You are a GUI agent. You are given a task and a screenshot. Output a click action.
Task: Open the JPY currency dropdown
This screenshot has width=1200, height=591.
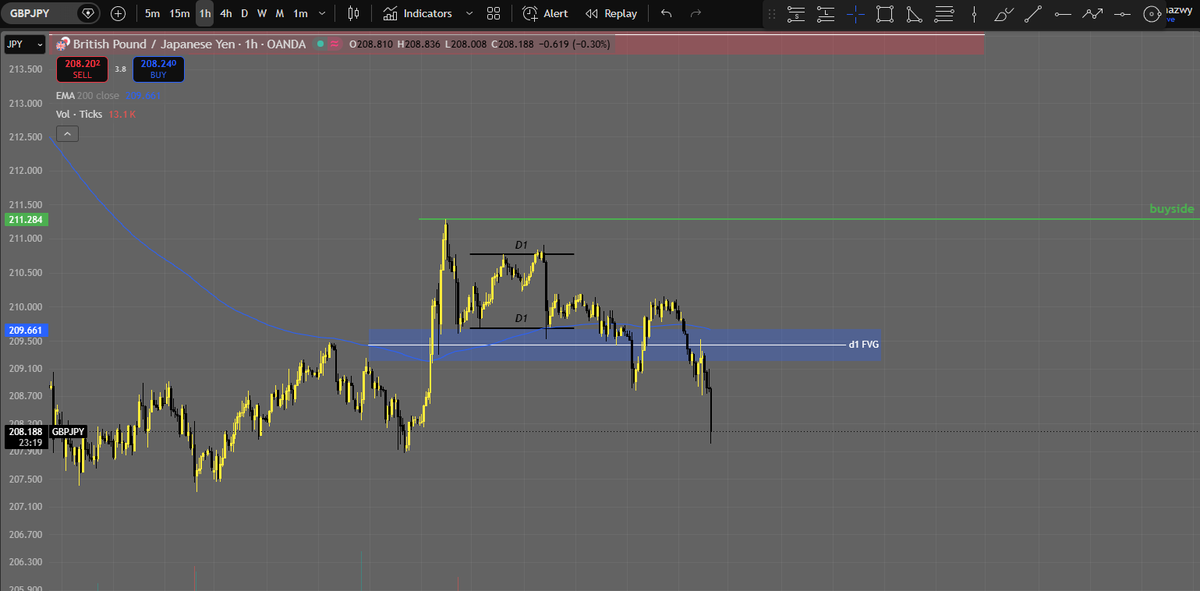click(x=25, y=45)
